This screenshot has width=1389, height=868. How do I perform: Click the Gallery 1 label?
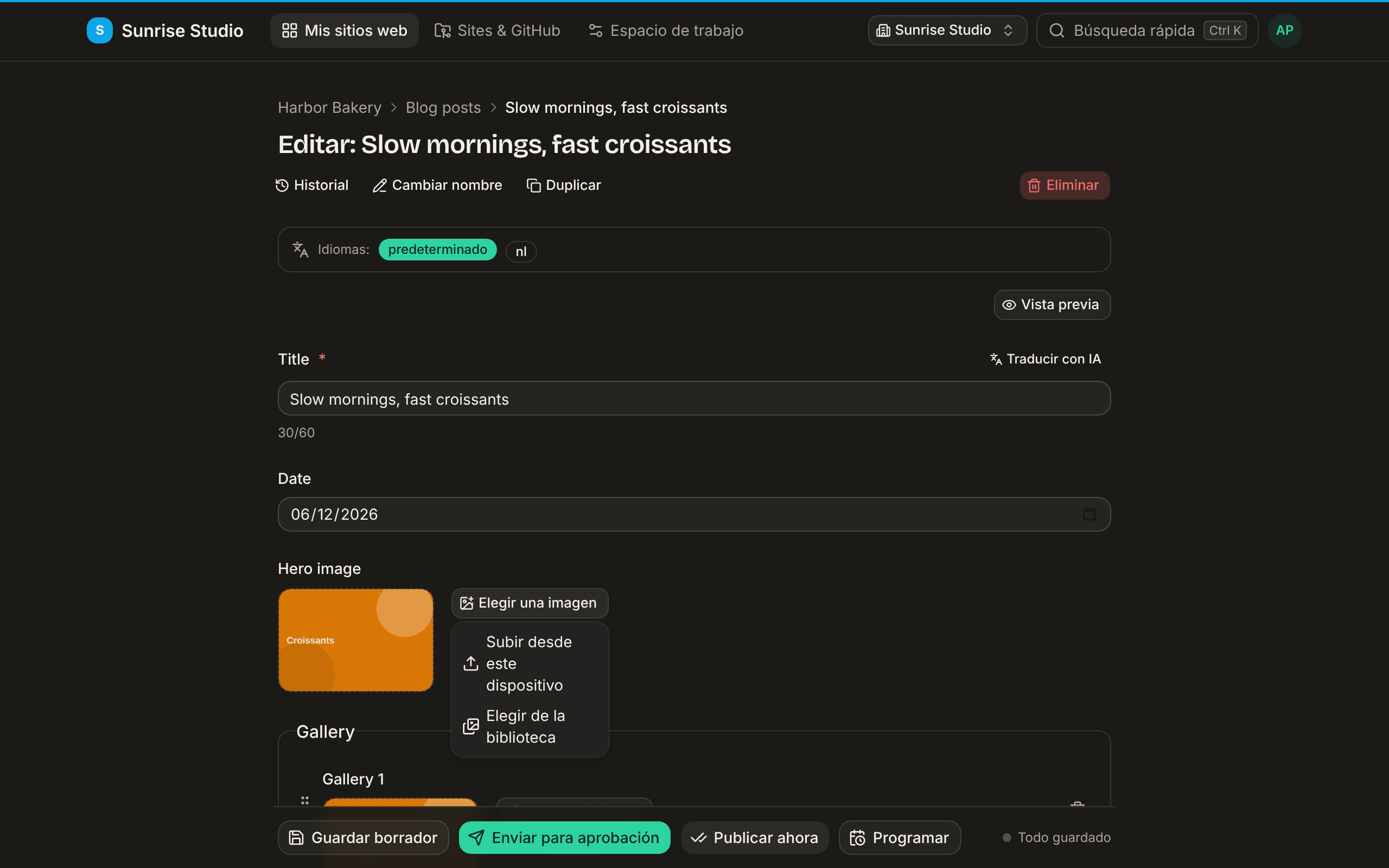tap(353, 780)
